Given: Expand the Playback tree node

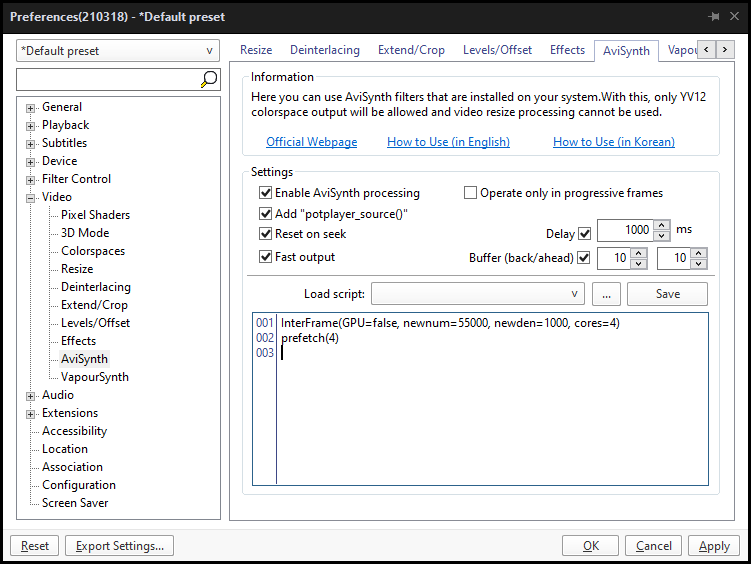Looking at the screenshot, I should coord(30,126).
